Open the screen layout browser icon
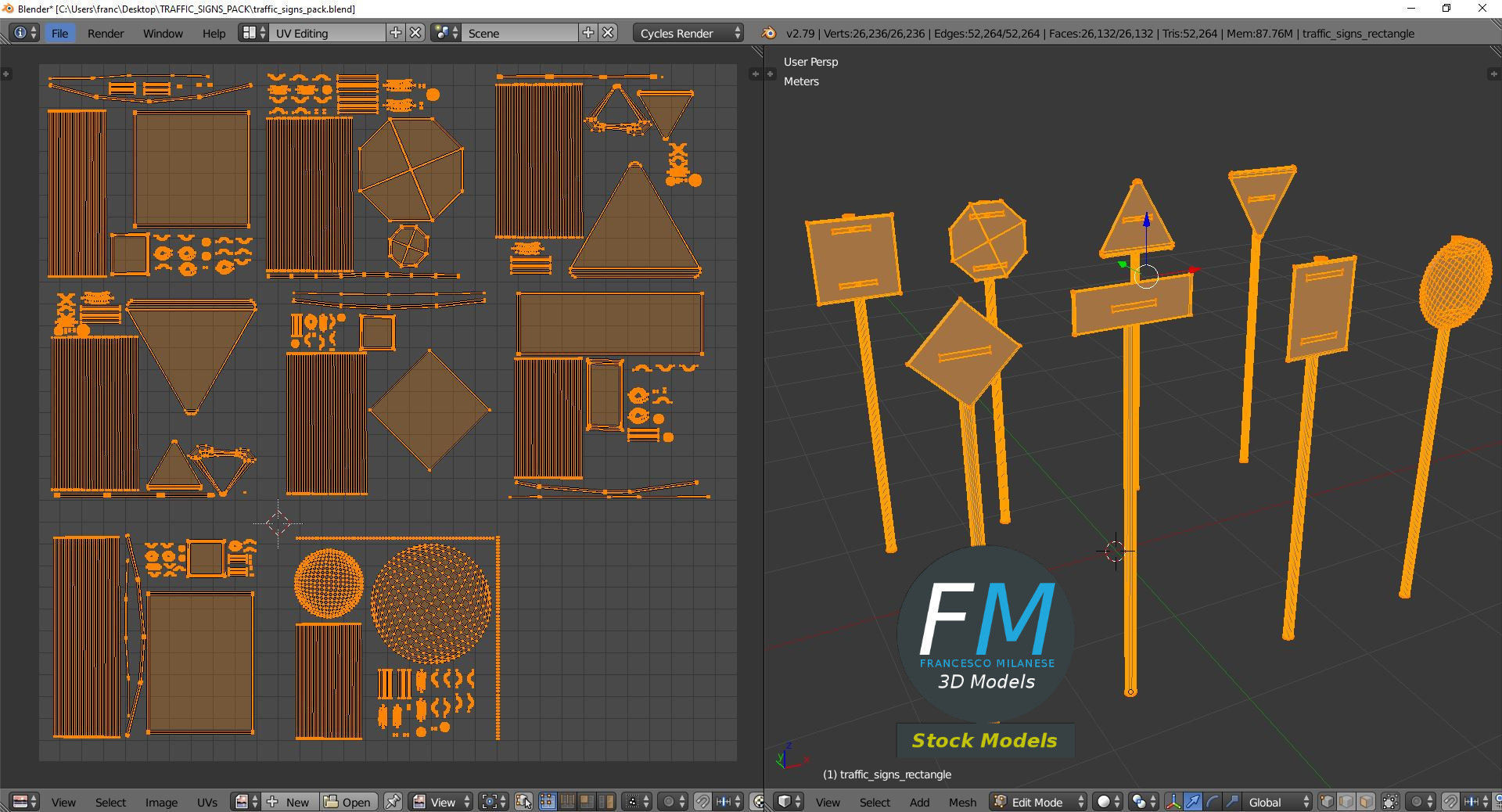 click(x=253, y=33)
